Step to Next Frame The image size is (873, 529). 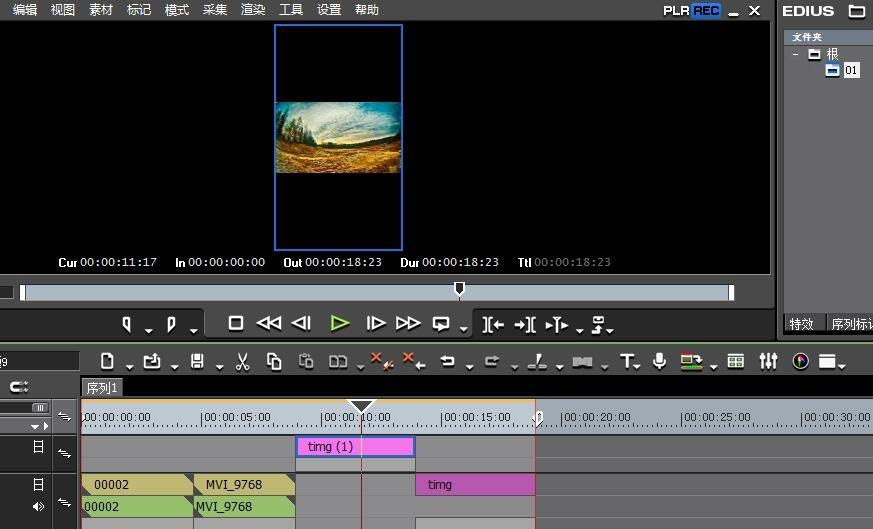pyautogui.click(x=376, y=324)
